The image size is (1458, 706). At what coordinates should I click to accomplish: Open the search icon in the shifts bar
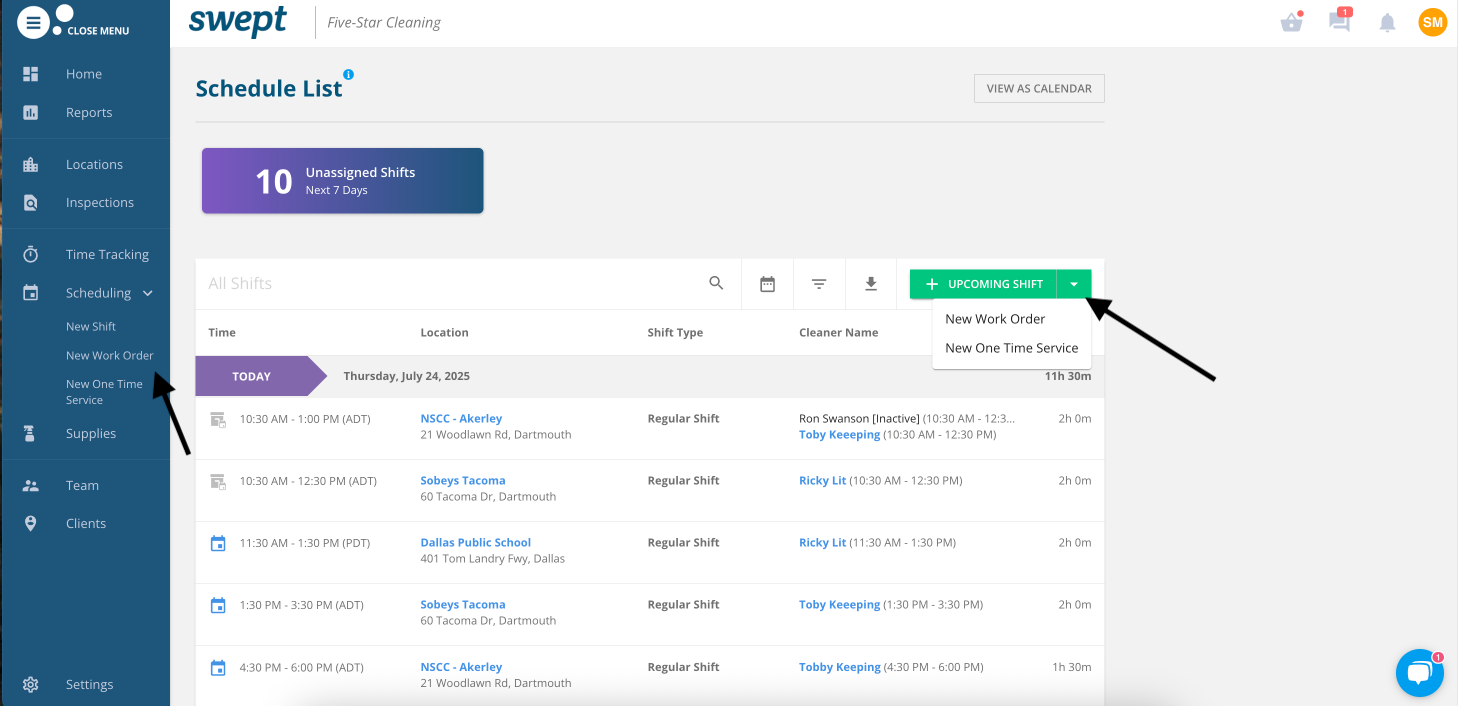click(x=716, y=283)
